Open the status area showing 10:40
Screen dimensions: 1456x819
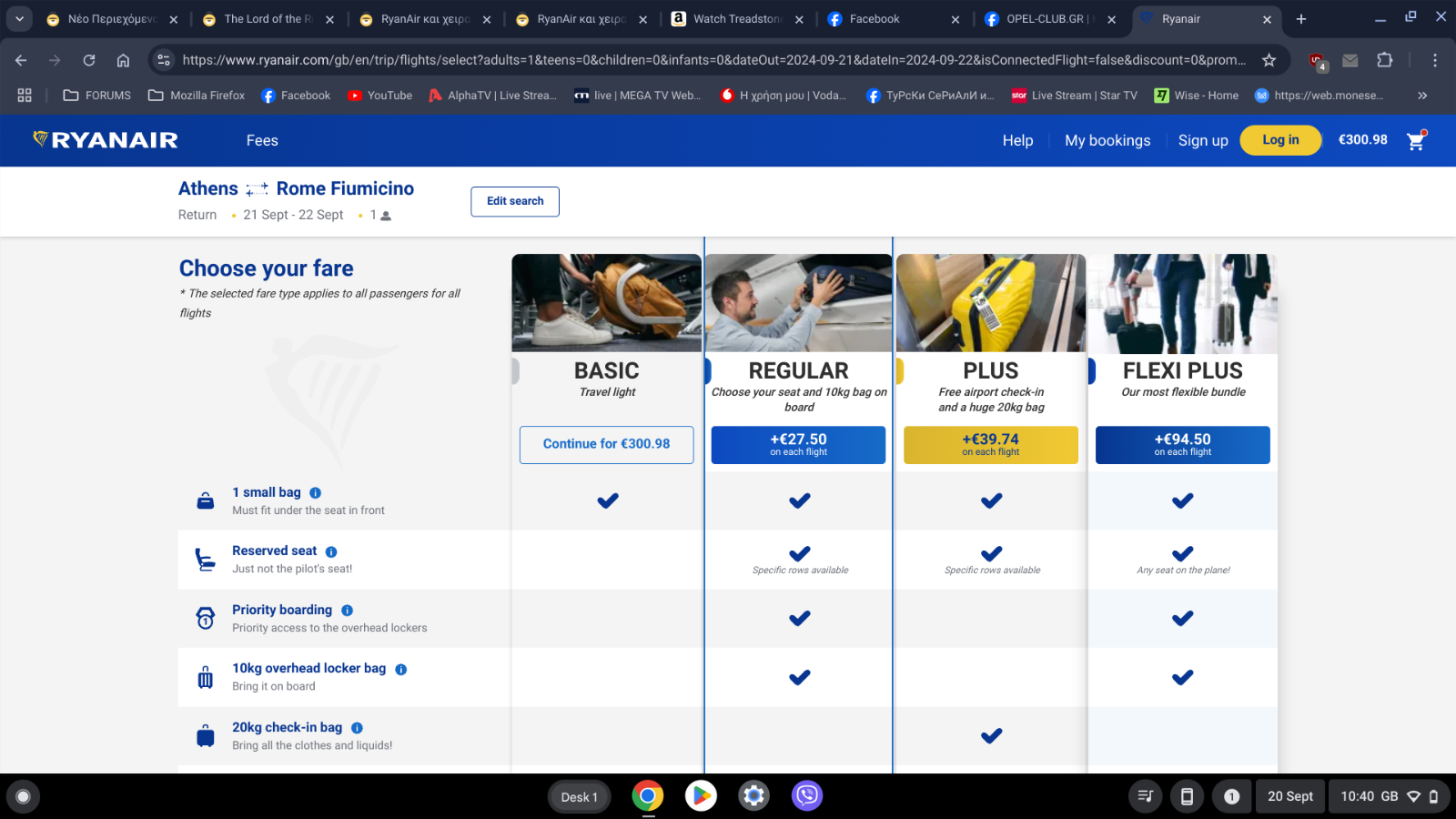click(1389, 796)
